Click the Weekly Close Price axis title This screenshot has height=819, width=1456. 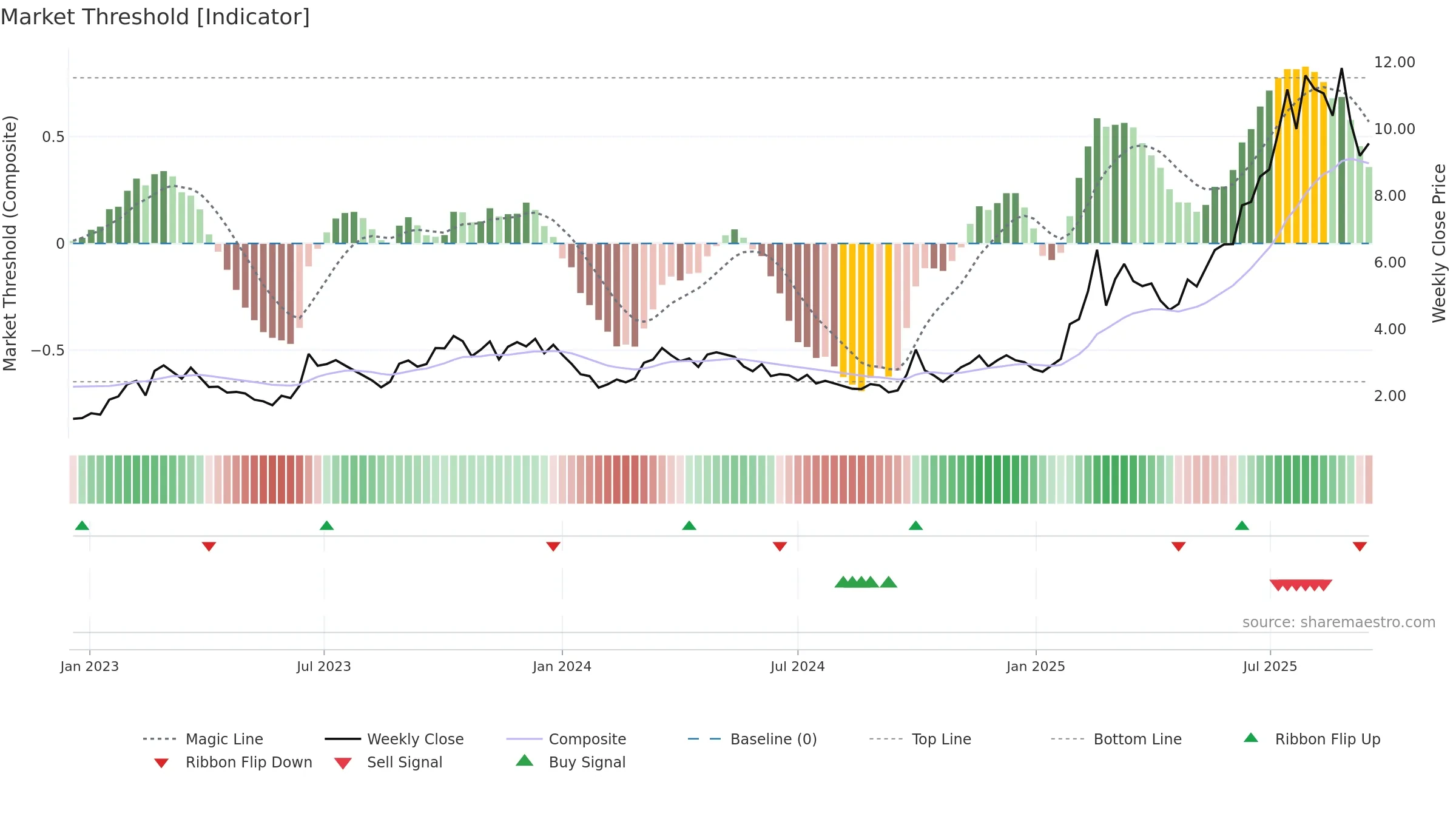1439,243
